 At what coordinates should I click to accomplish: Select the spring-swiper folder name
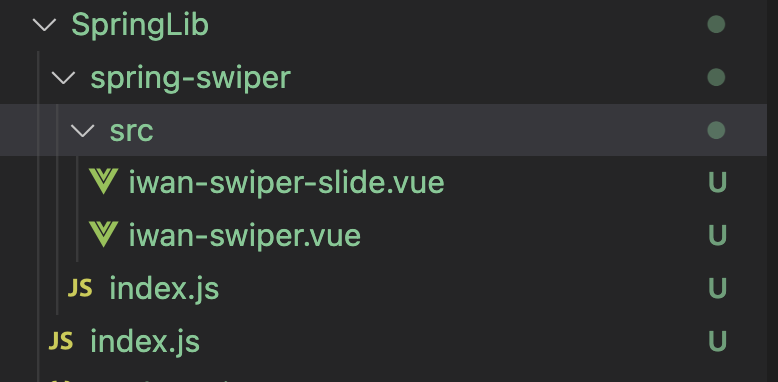[191, 78]
